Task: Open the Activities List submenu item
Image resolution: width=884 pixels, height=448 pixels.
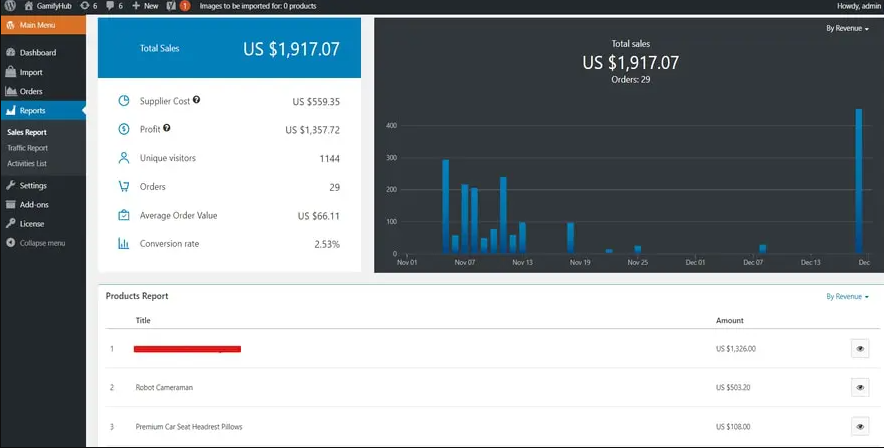Action: pyautogui.click(x=27, y=163)
